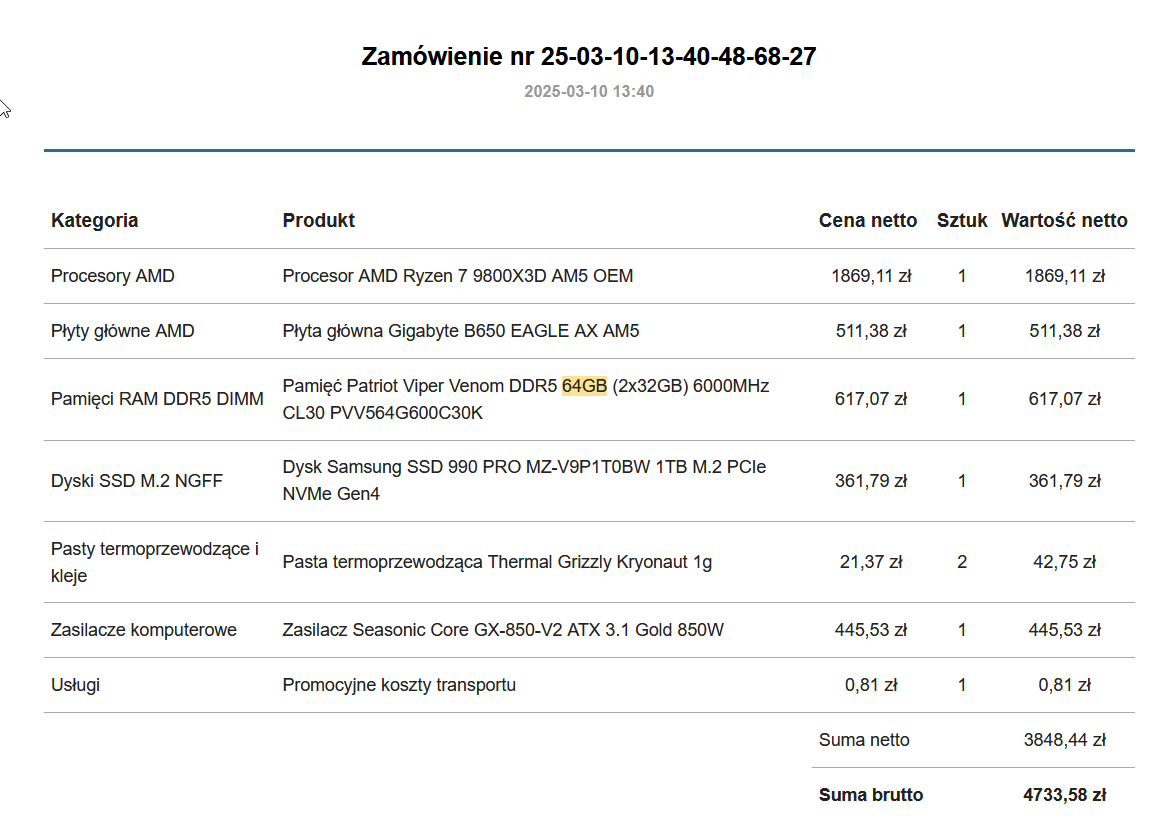Select the AMD Ryzen 7 9800X3D product
1172x837 pixels.
(x=457, y=277)
